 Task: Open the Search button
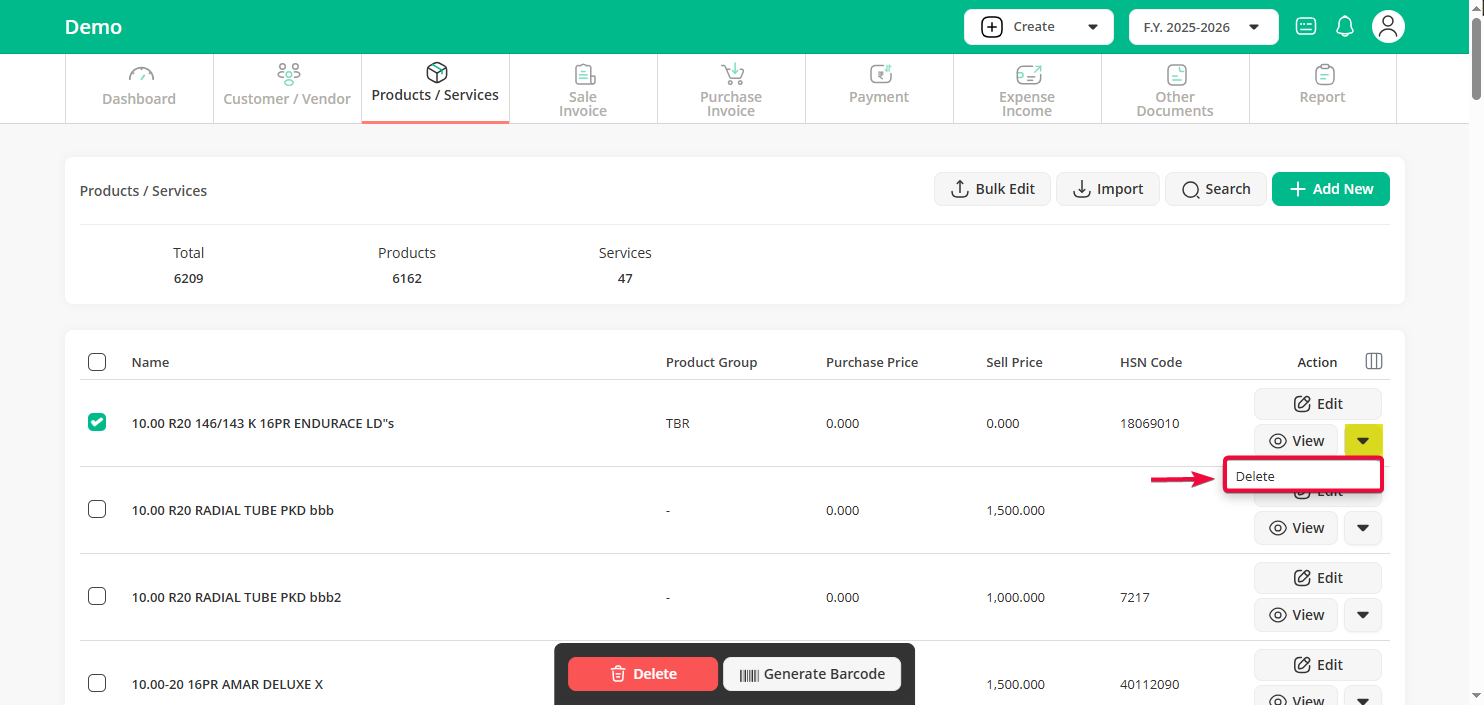[x=1216, y=189]
